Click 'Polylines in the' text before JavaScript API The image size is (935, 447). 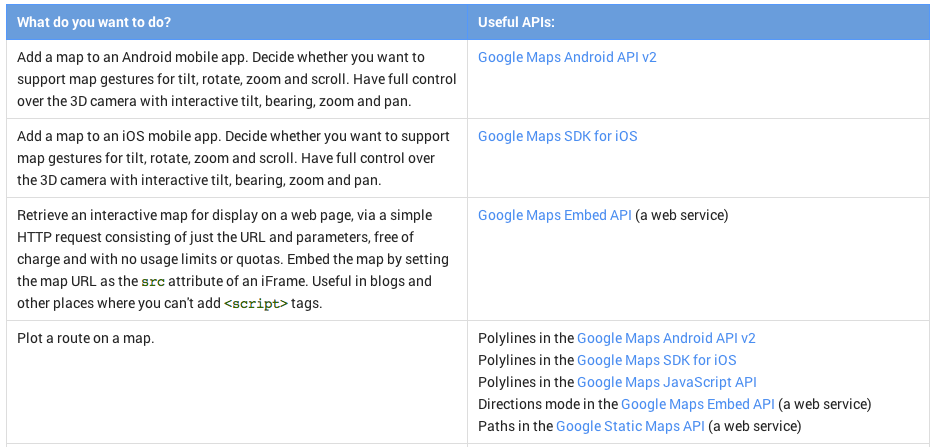click(526, 383)
